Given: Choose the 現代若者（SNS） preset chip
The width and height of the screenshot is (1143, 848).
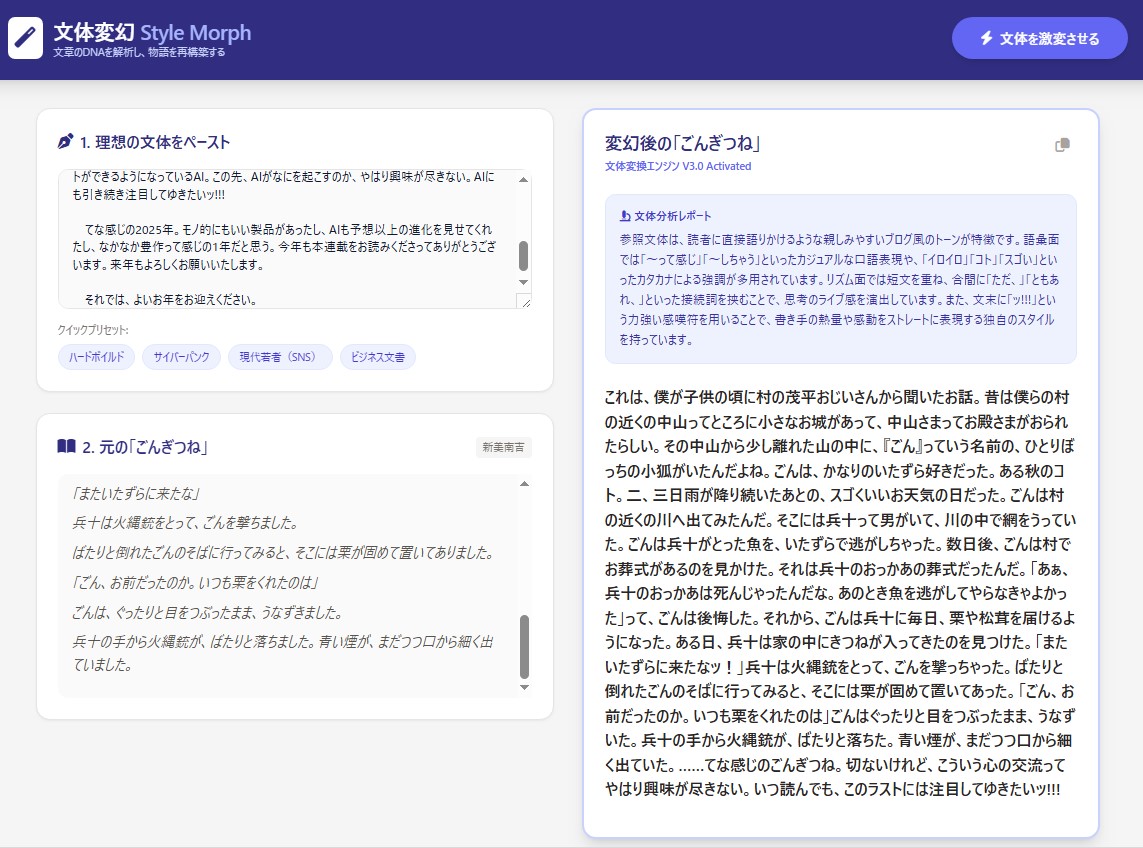Looking at the screenshot, I should [x=280, y=357].
